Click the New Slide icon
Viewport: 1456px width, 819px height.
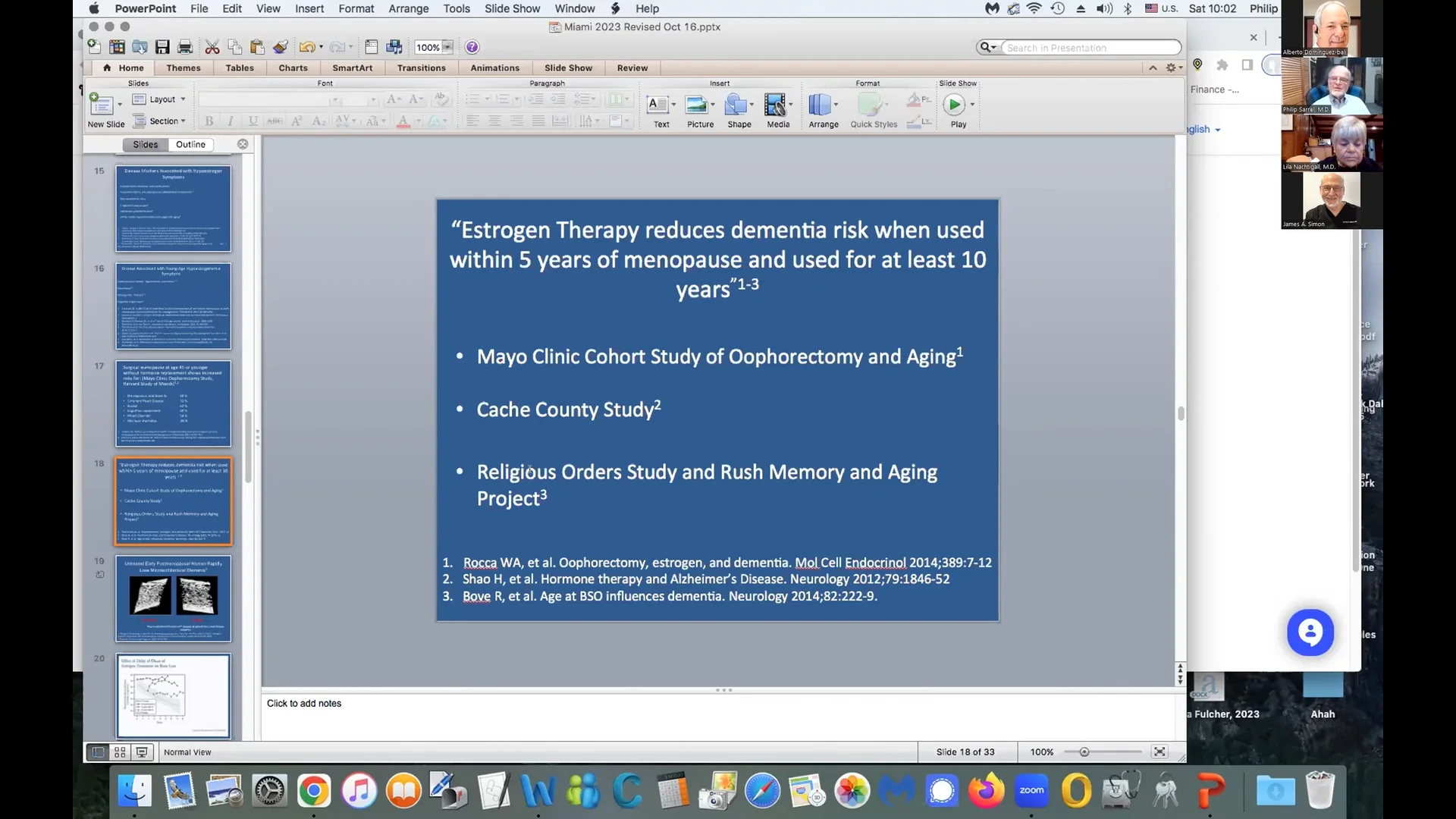100,104
